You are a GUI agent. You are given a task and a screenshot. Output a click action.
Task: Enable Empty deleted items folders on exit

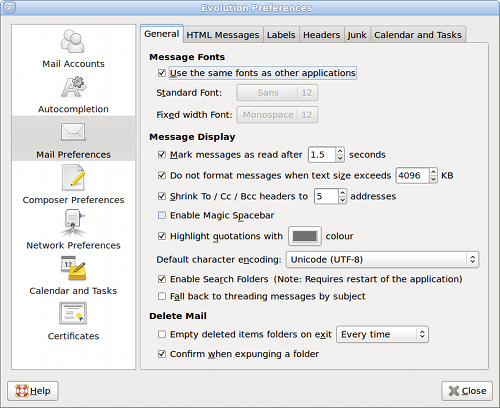tap(162, 334)
